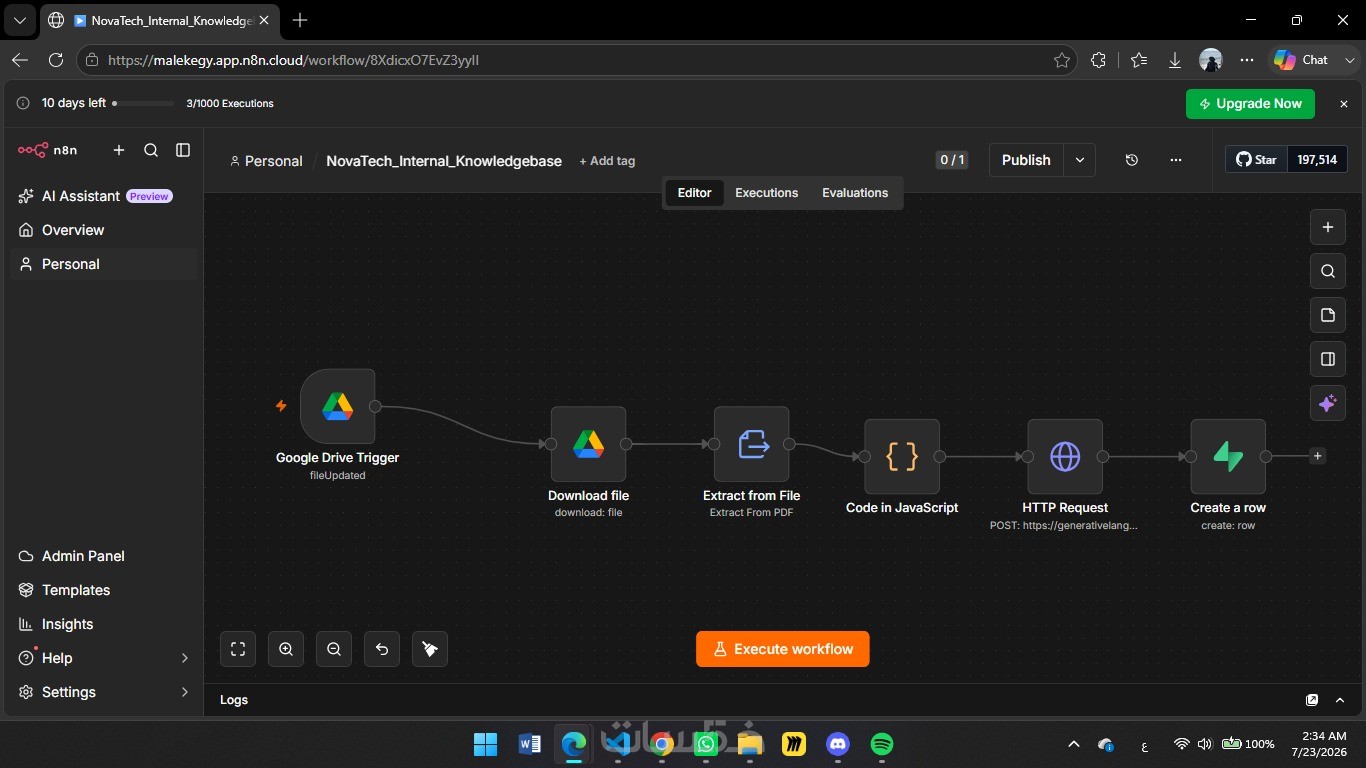The width and height of the screenshot is (1366, 768).
Task: Zoom out on the workflow canvas
Action: 334,649
